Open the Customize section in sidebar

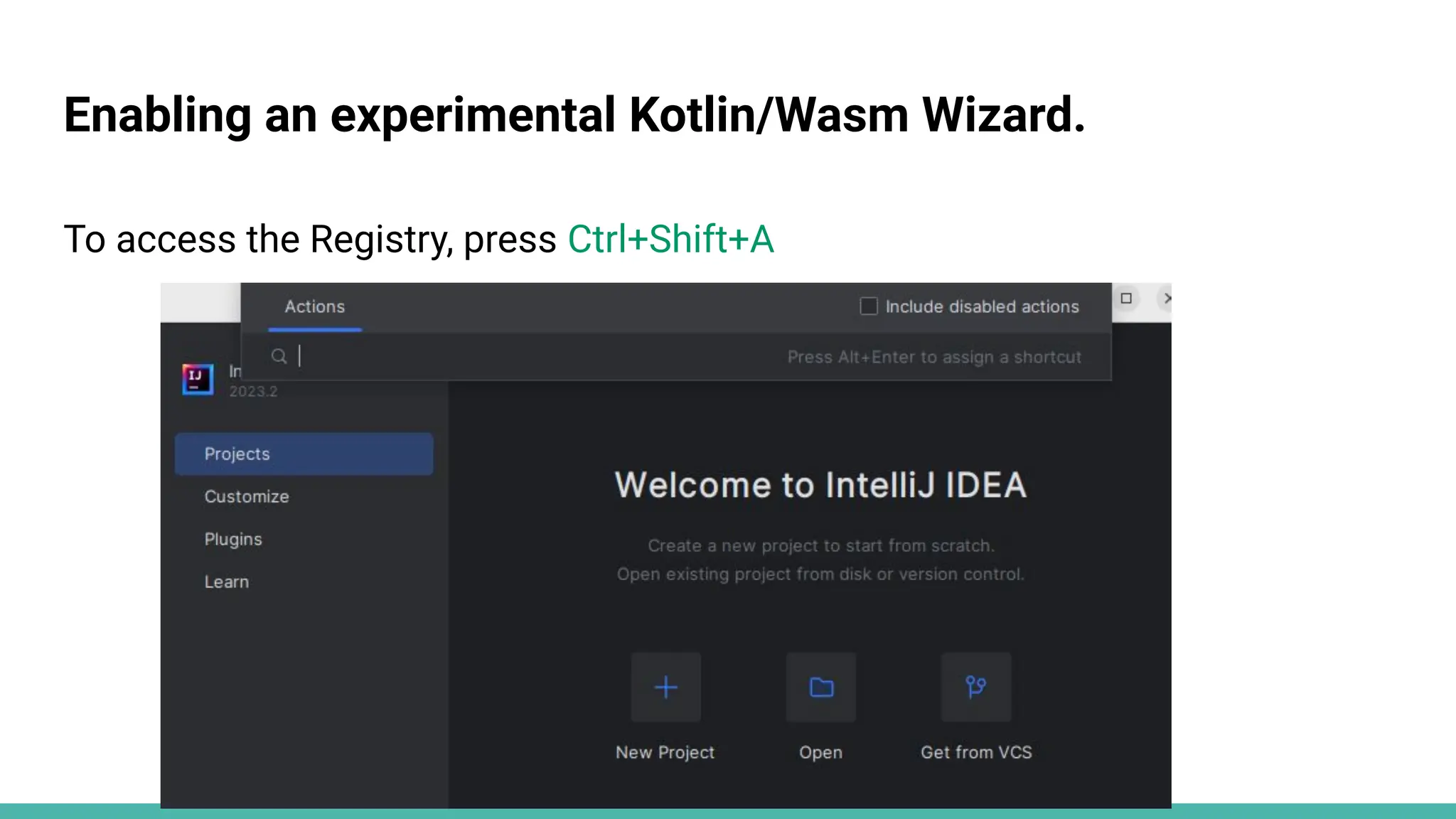pos(247,496)
